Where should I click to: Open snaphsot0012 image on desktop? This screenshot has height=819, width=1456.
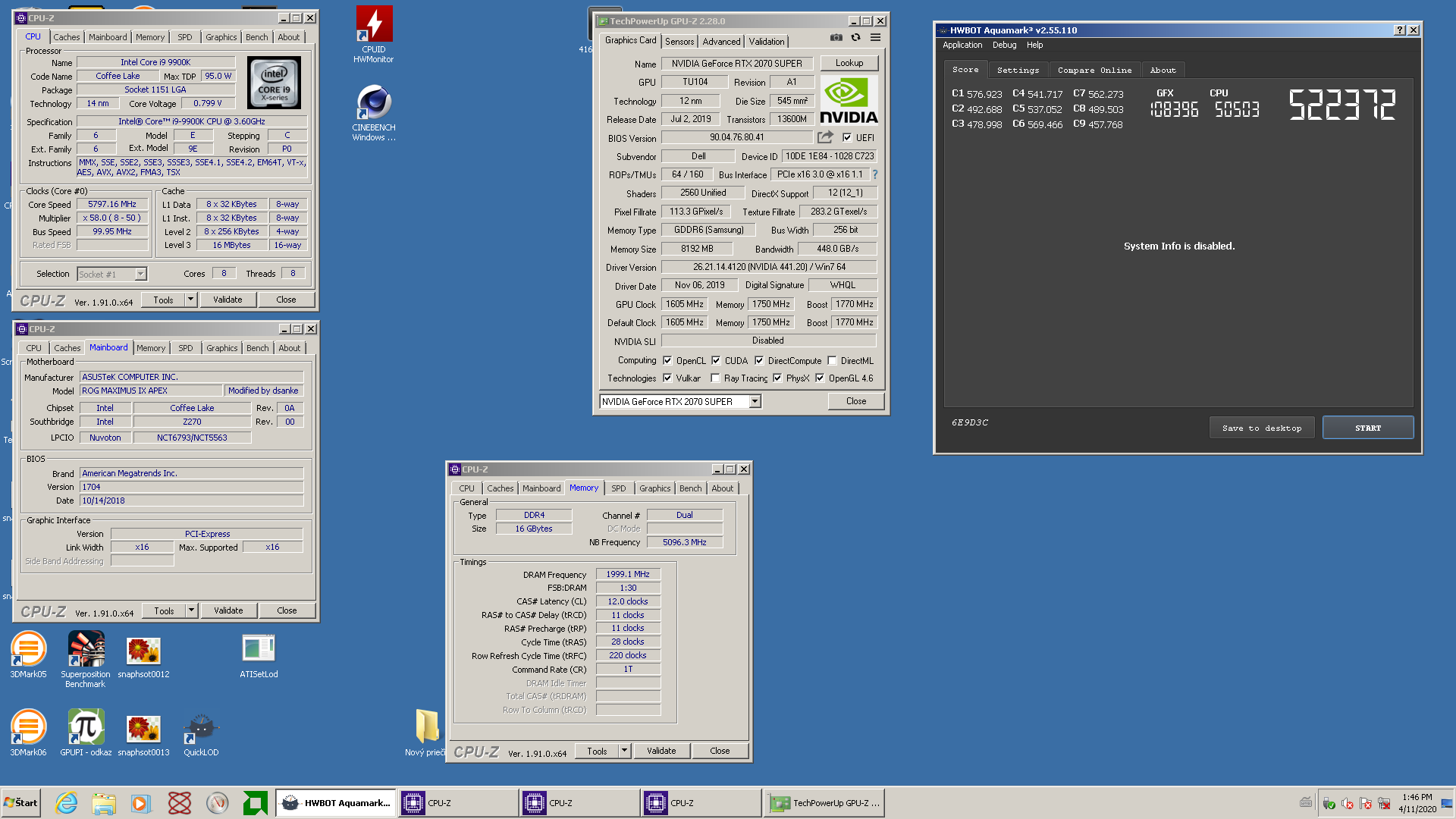143,657
